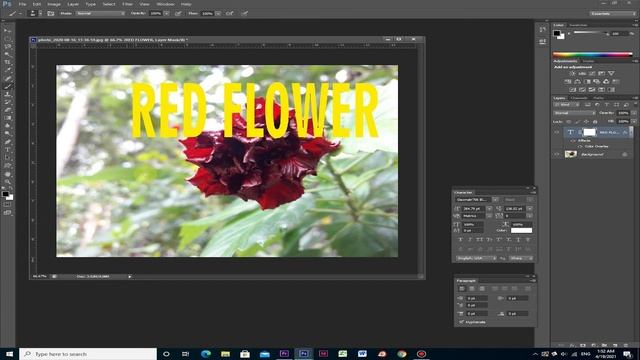Select the Clone Stamp tool
Viewport: 640px width, 360px height.
7,94
